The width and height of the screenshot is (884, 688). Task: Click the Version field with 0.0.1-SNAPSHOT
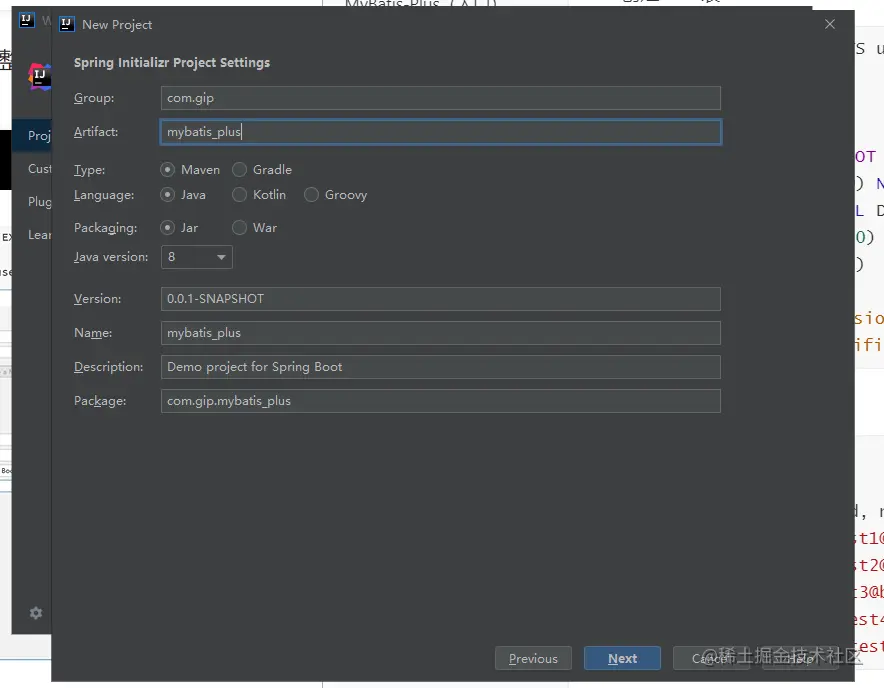pos(440,299)
